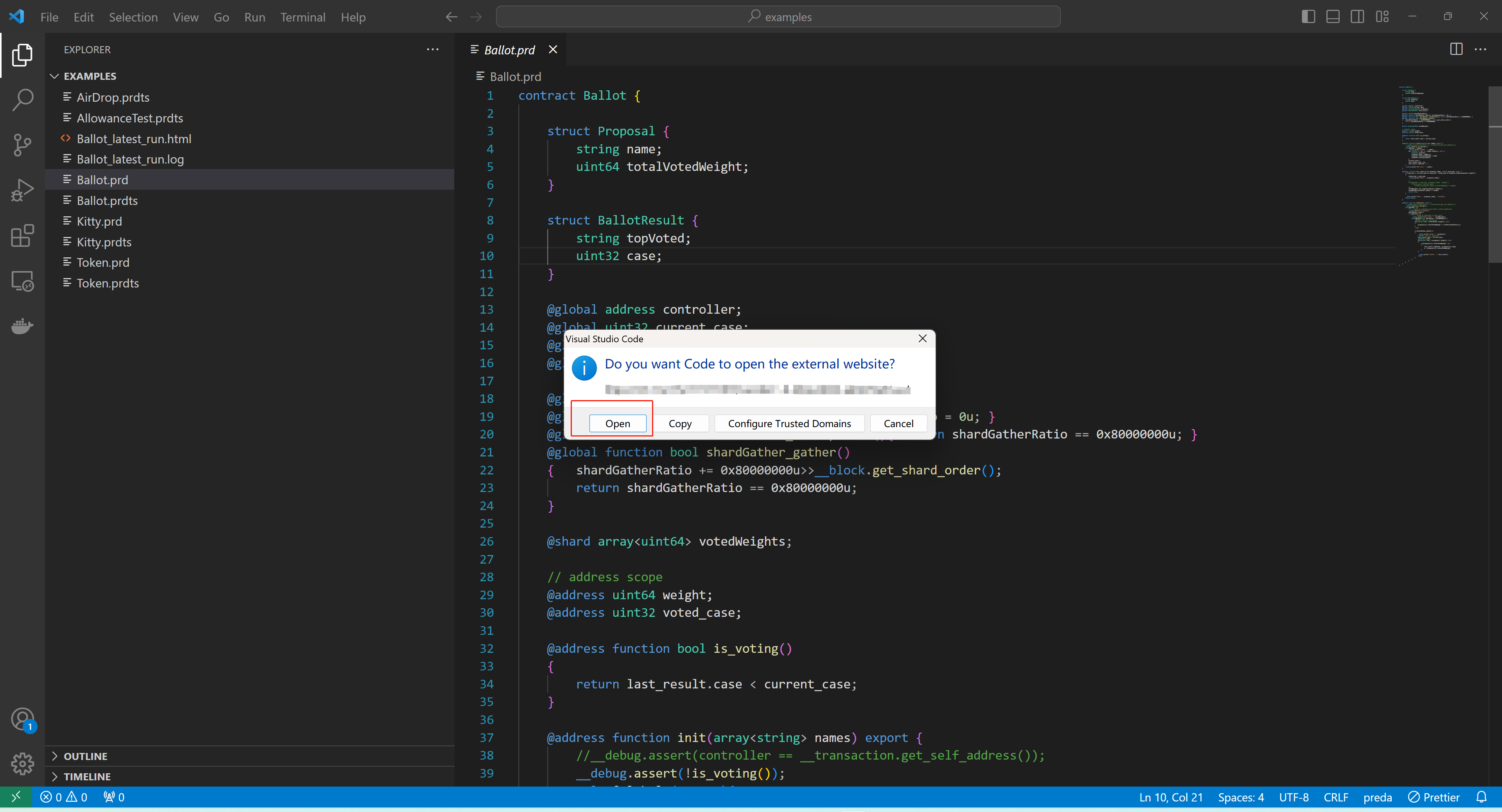This screenshot has height=812, width=1502.
Task: Change indentation via Spaces: 4
Action: 1240,797
